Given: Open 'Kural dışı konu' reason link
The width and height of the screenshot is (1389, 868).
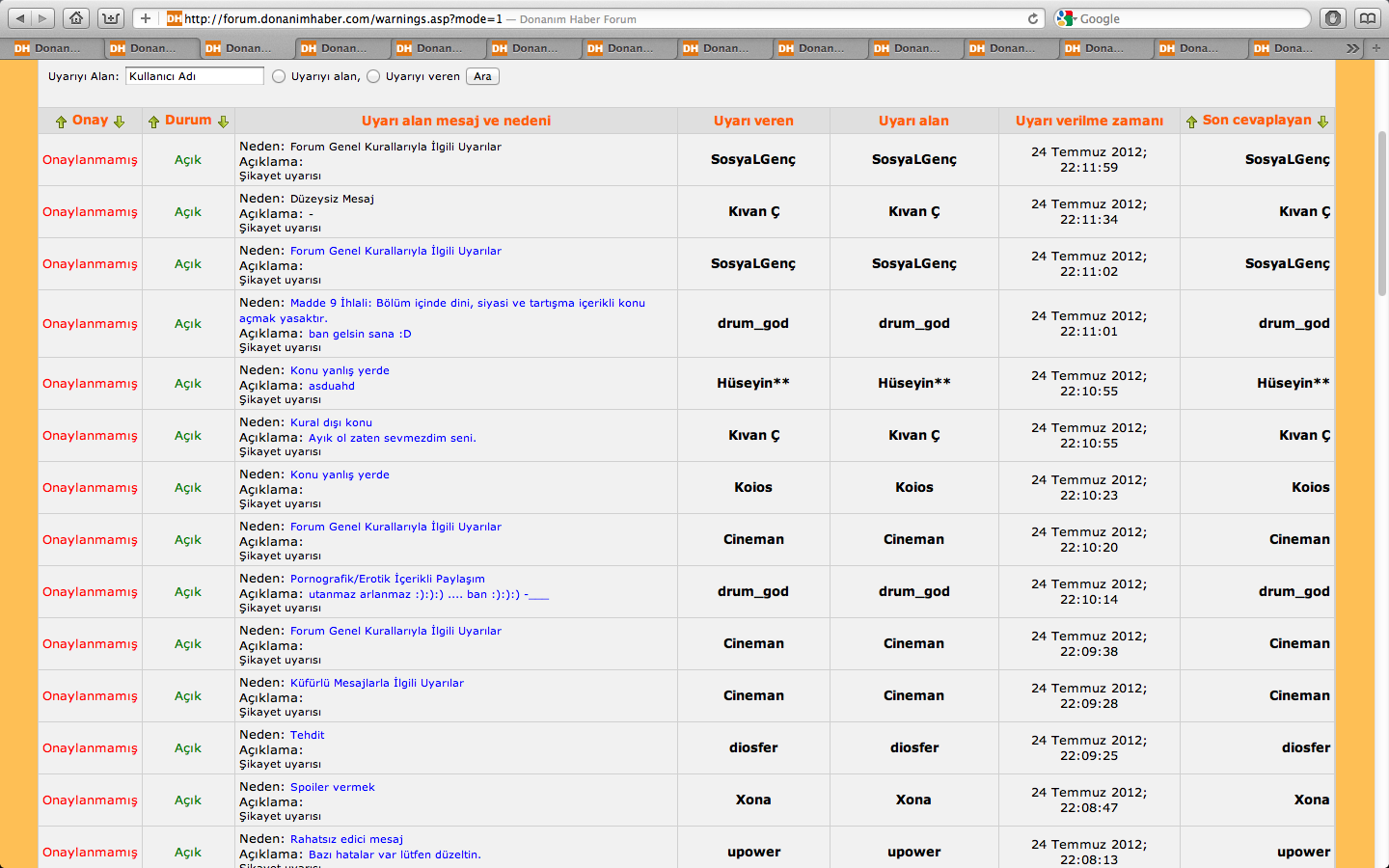Looking at the screenshot, I should pyautogui.click(x=331, y=422).
